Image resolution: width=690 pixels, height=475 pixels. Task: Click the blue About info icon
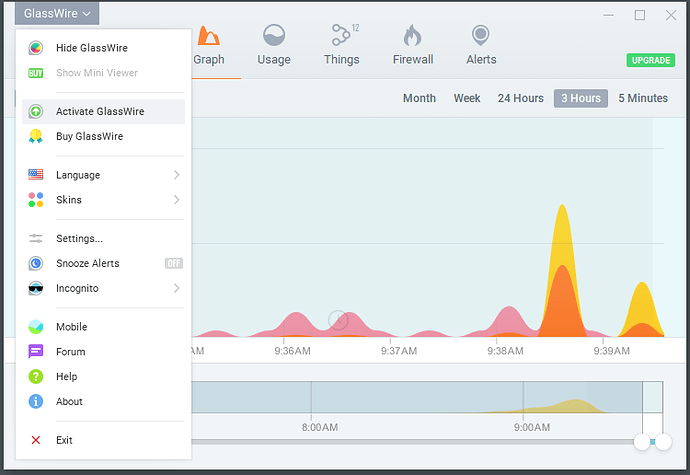click(36, 402)
